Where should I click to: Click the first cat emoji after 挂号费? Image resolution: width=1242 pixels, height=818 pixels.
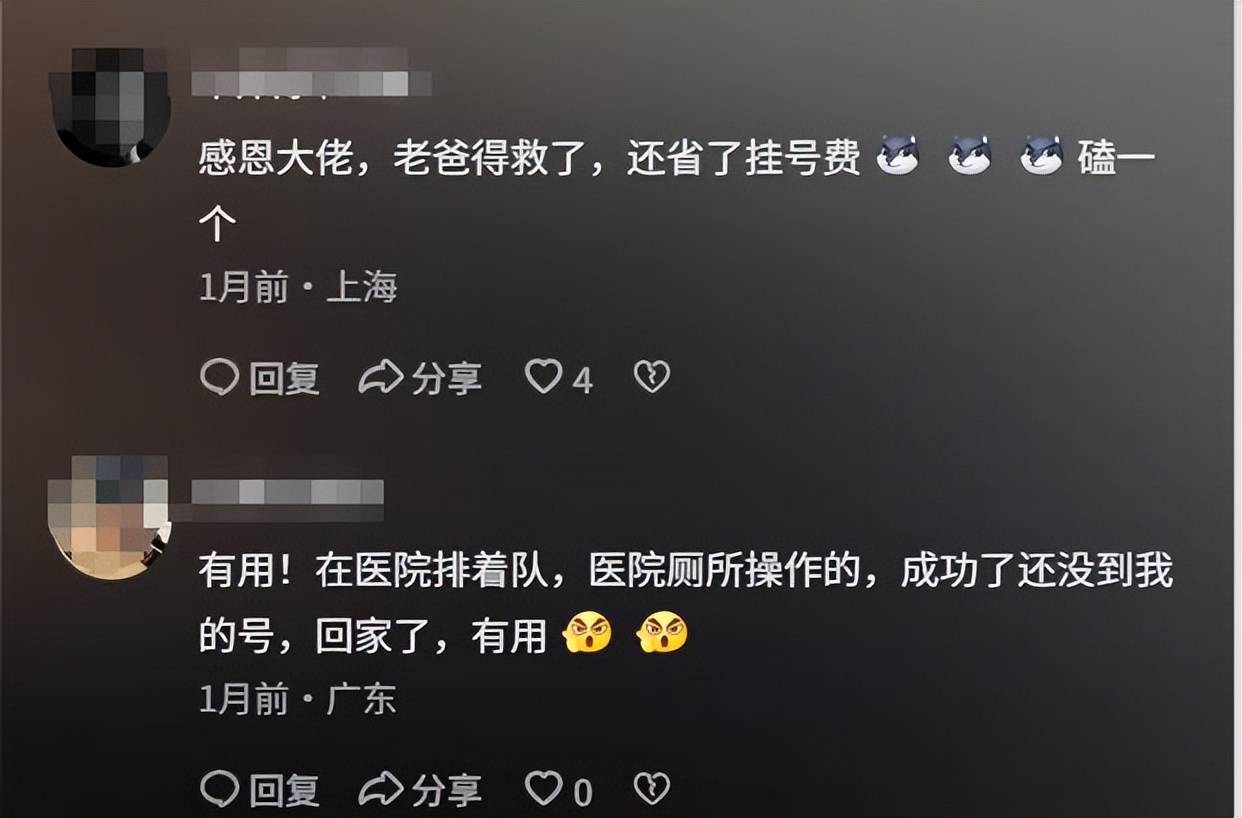(x=898, y=158)
